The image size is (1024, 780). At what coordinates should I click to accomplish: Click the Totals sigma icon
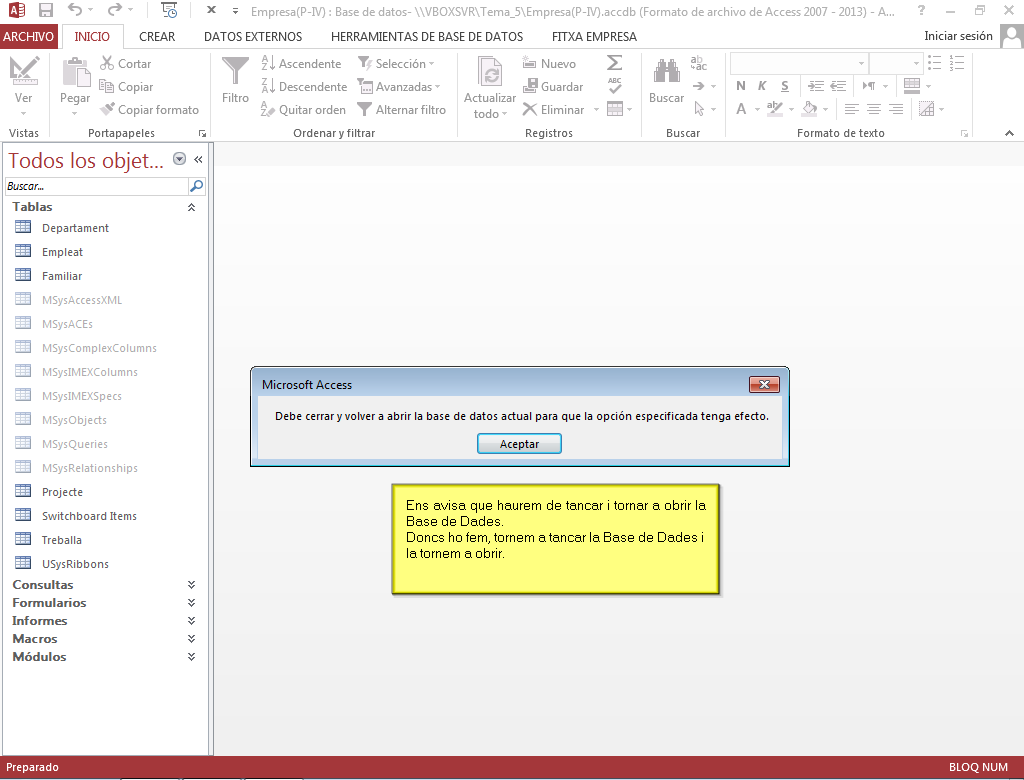[615, 63]
